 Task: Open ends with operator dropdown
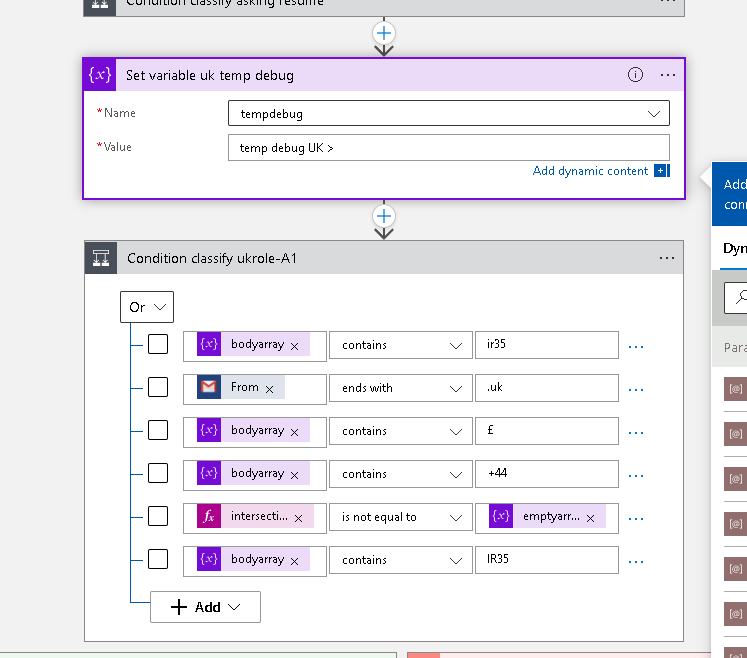point(401,388)
